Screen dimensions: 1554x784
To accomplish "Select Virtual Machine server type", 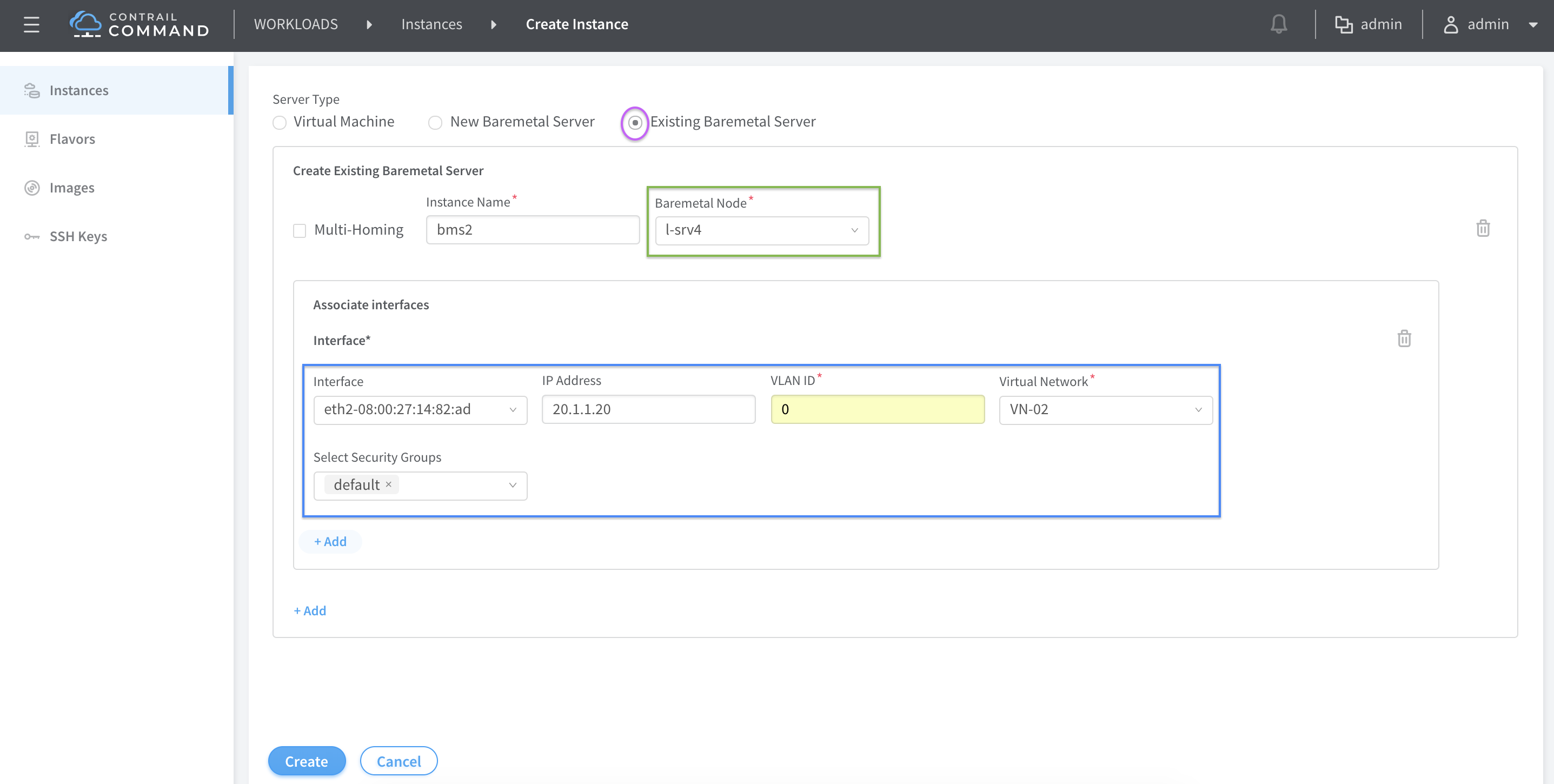I will coord(280,122).
